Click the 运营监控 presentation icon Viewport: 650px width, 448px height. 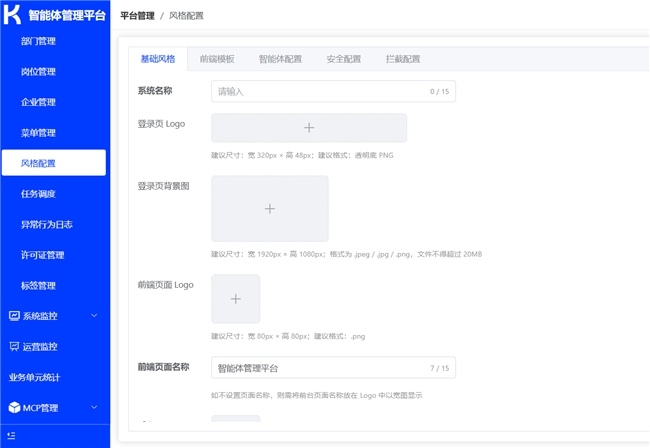tap(14, 346)
